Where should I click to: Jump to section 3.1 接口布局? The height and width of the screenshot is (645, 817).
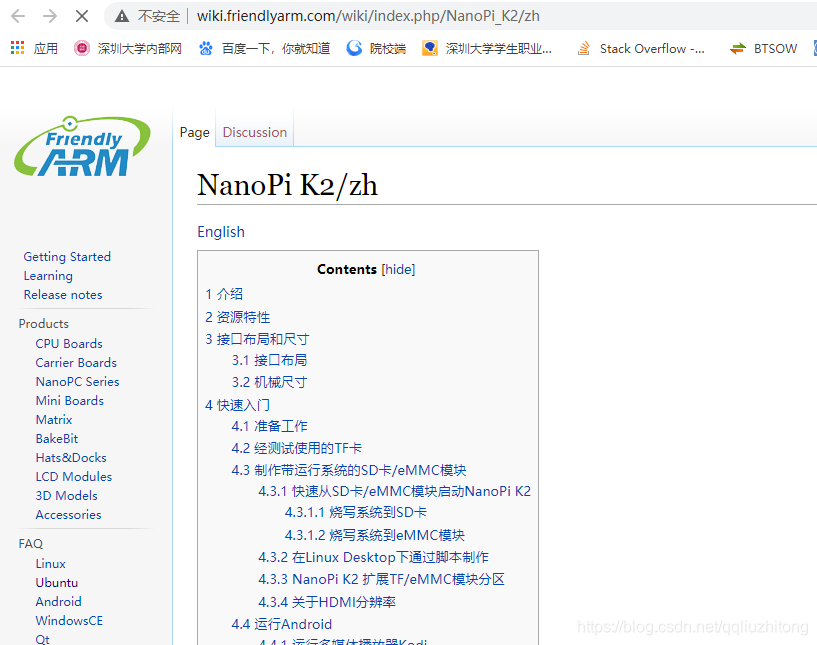269,360
